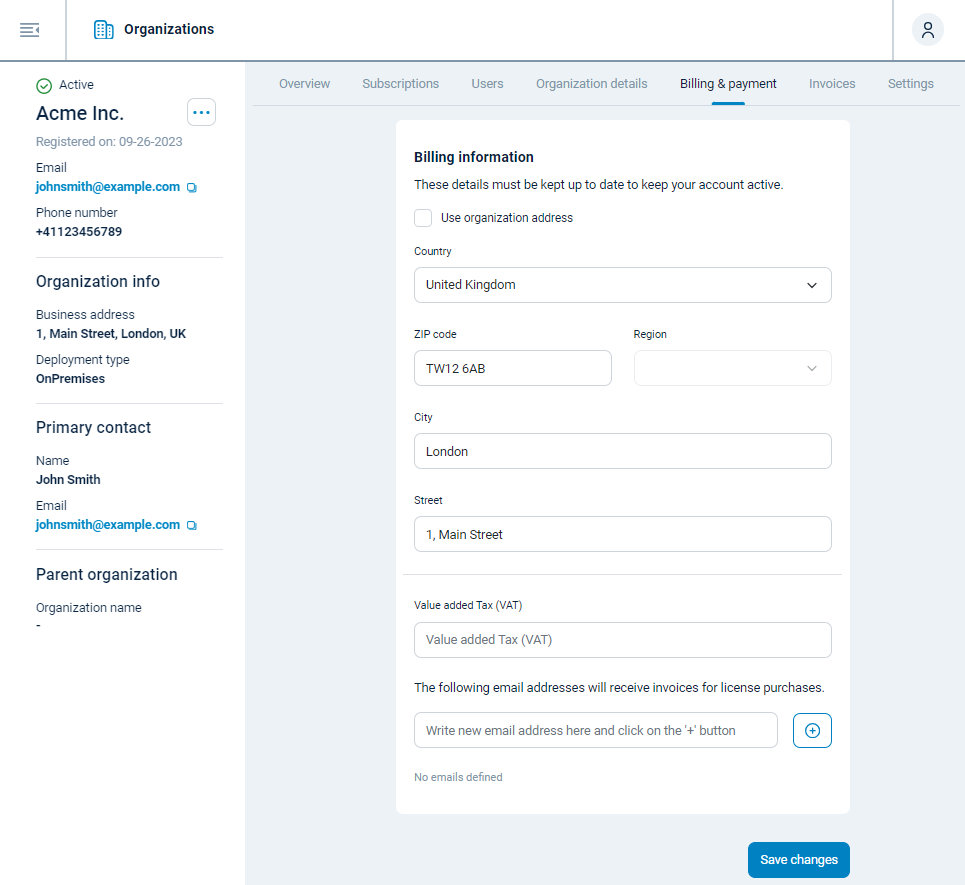
Task: Switch to the Overview tab
Action: pos(304,84)
